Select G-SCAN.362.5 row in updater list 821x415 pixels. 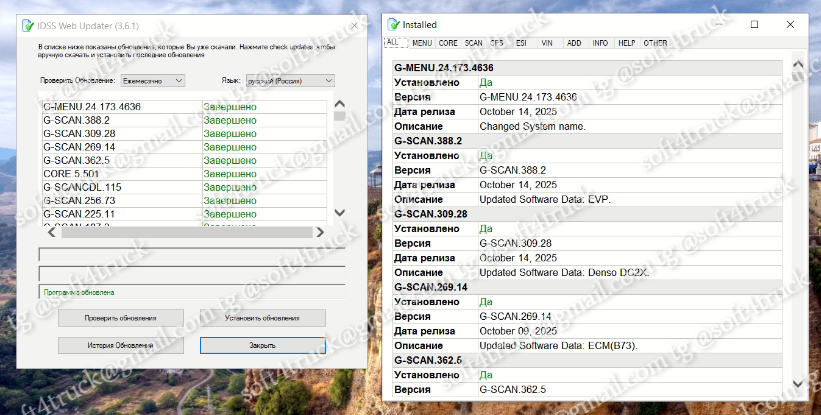point(184,161)
